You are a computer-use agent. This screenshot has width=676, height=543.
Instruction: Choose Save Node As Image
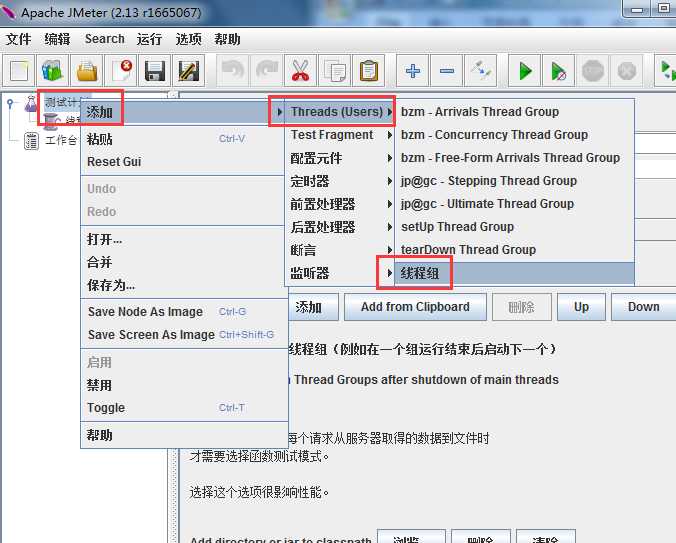tap(184, 312)
